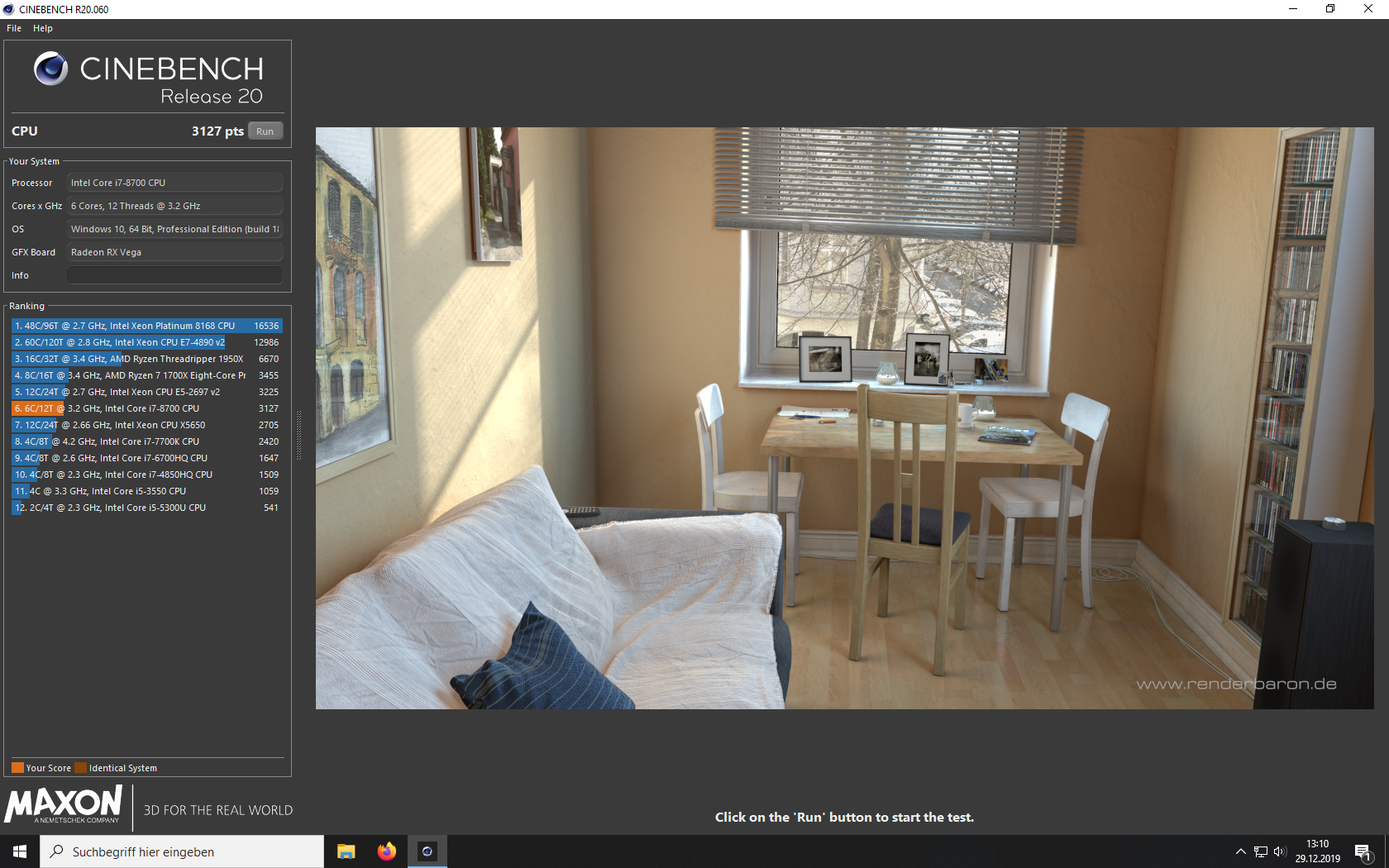Click the orange Your Score legend swatch
The width and height of the screenshot is (1389, 868).
pyautogui.click(x=17, y=768)
